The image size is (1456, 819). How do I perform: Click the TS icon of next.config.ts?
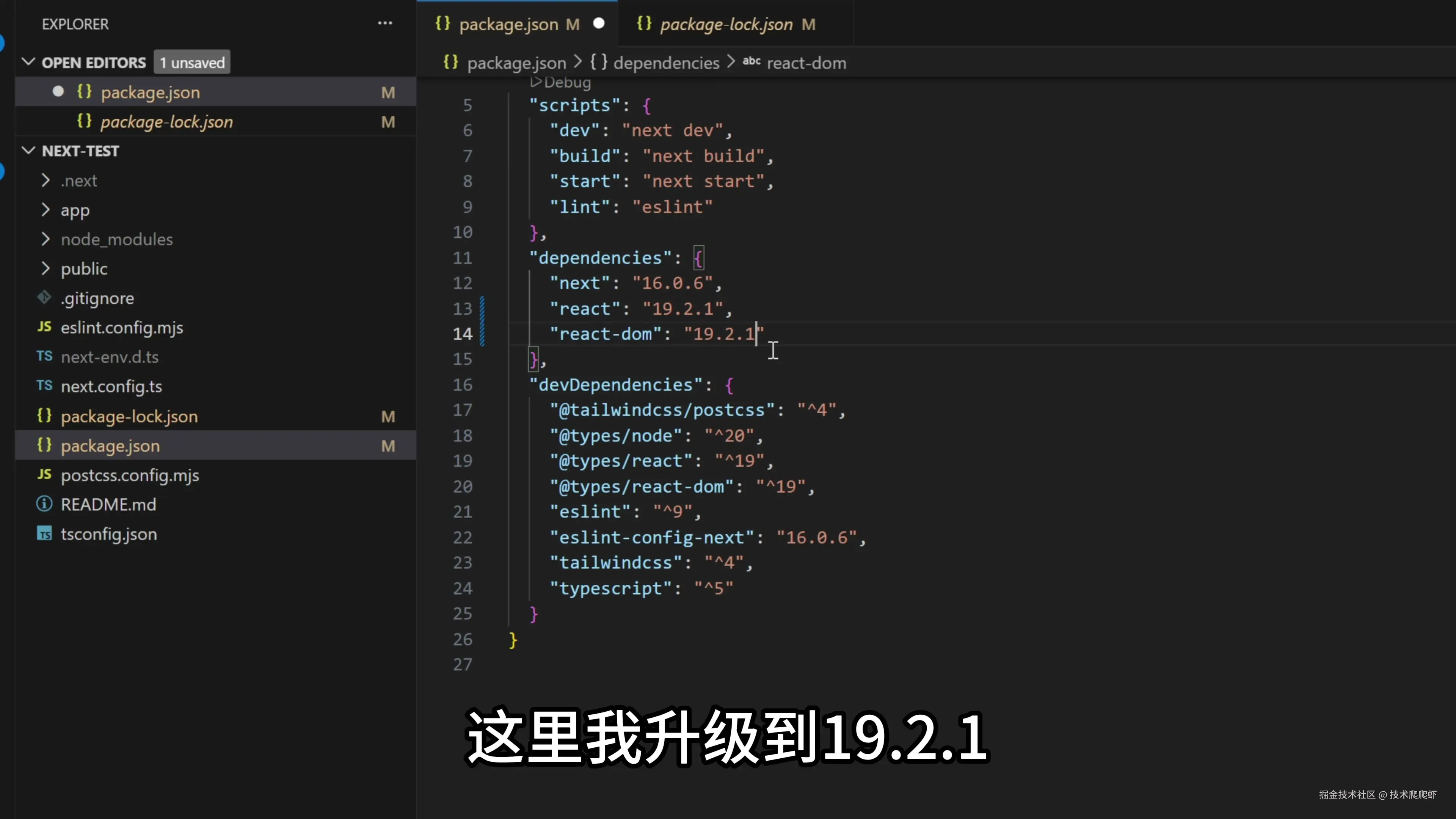pyautogui.click(x=44, y=386)
